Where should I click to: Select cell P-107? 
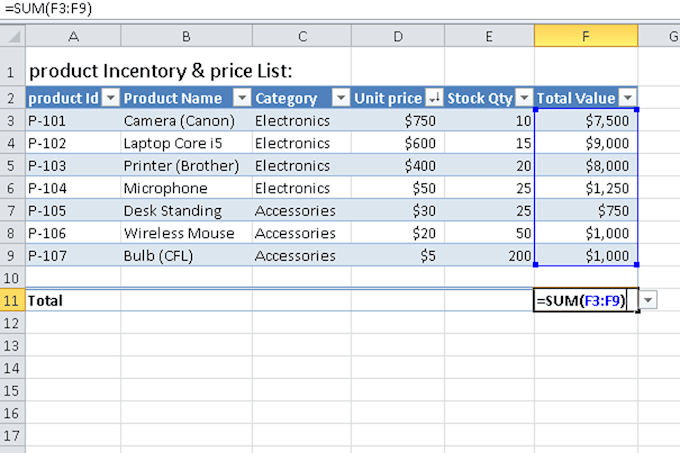[x=73, y=256]
